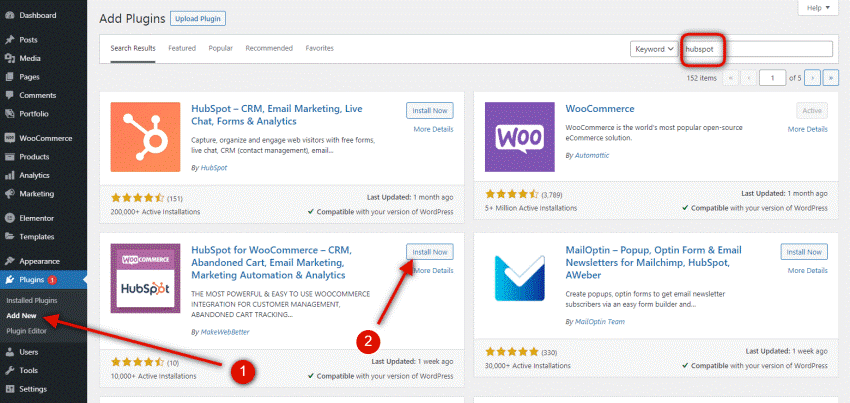Open the Recommended plugins tab
850x403 pixels.
(269, 48)
